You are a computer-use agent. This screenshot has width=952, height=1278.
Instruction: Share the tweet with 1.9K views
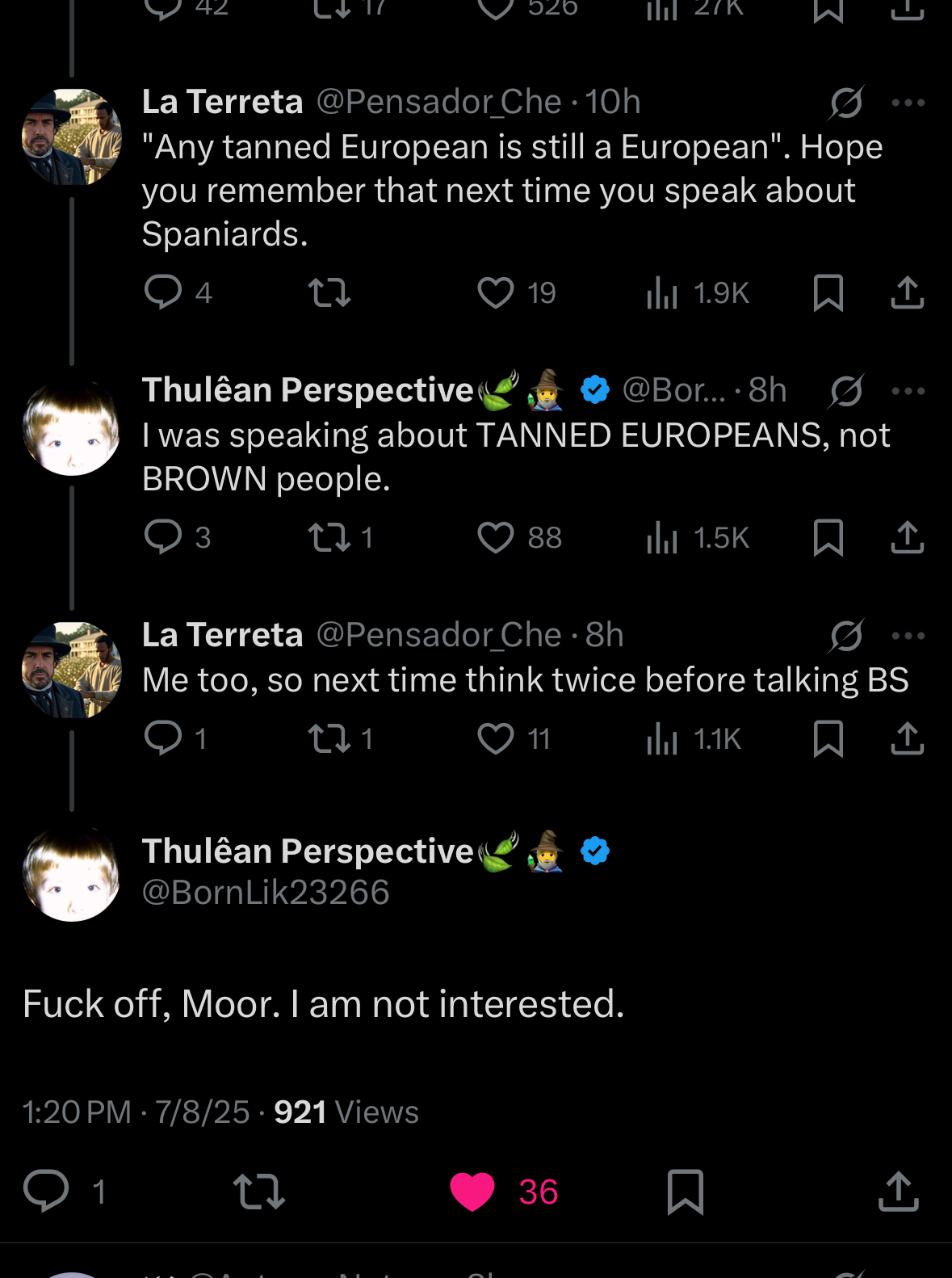(x=907, y=292)
